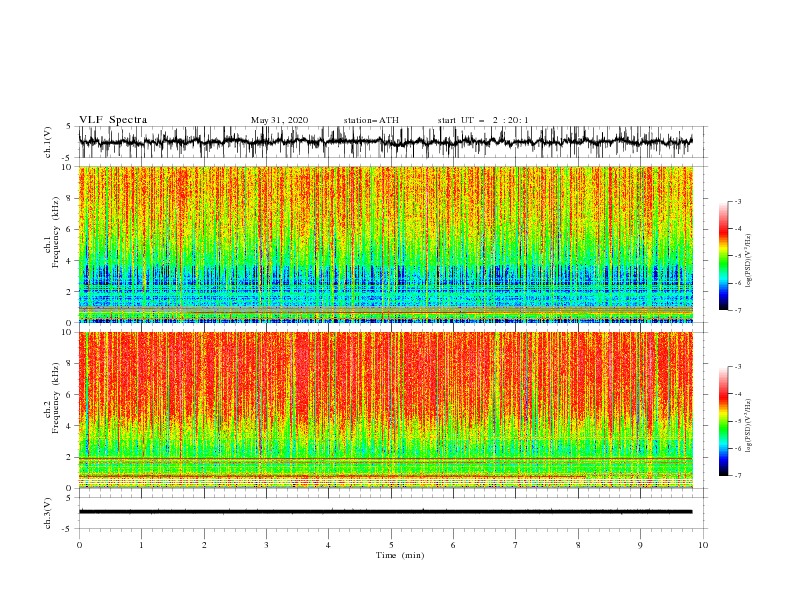Click the "6" kHz tick on ch.1 frequency axis
792x612 pixels.
pos(69,230)
